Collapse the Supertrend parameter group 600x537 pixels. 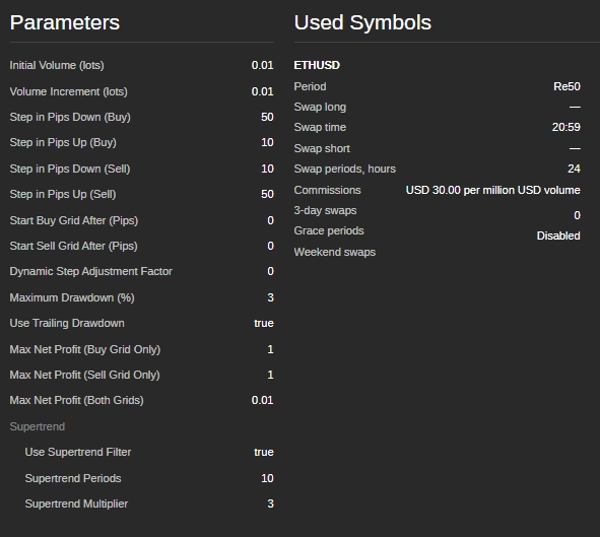coord(37,427)
